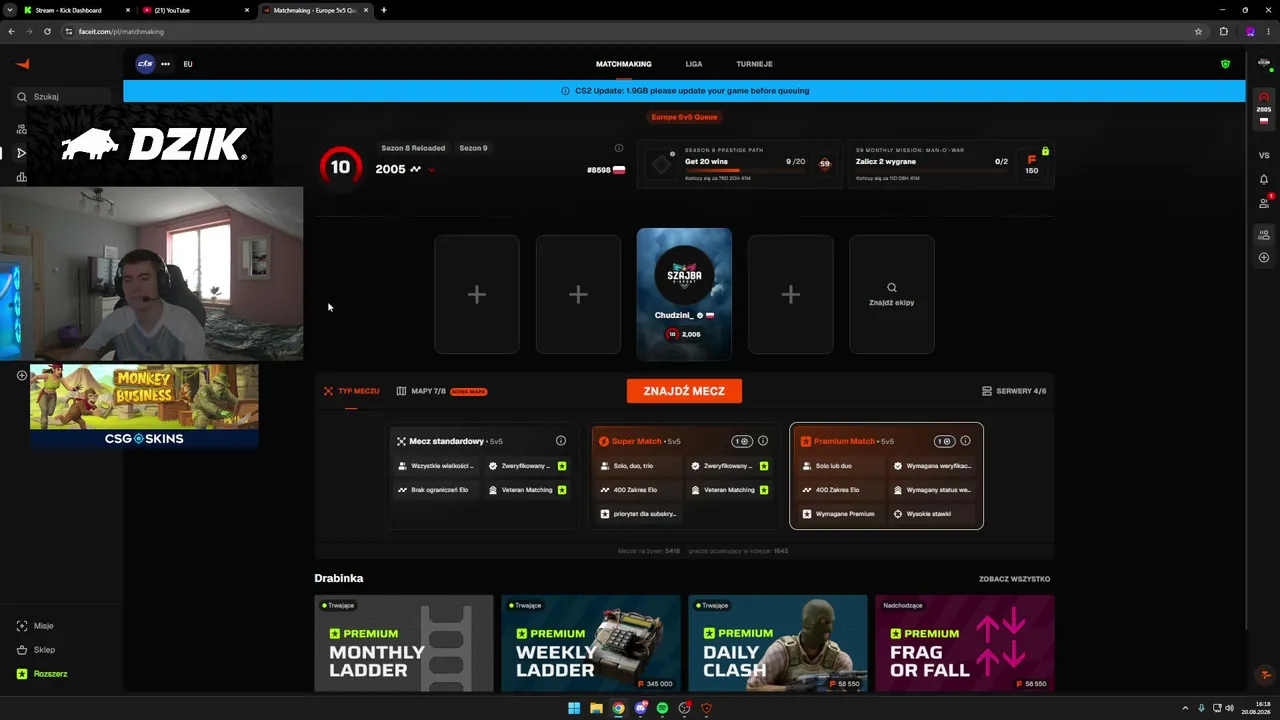Viewport: 1280px width, 720px height.
Task: Show info for Premium Match
Action: pos(965,441)
